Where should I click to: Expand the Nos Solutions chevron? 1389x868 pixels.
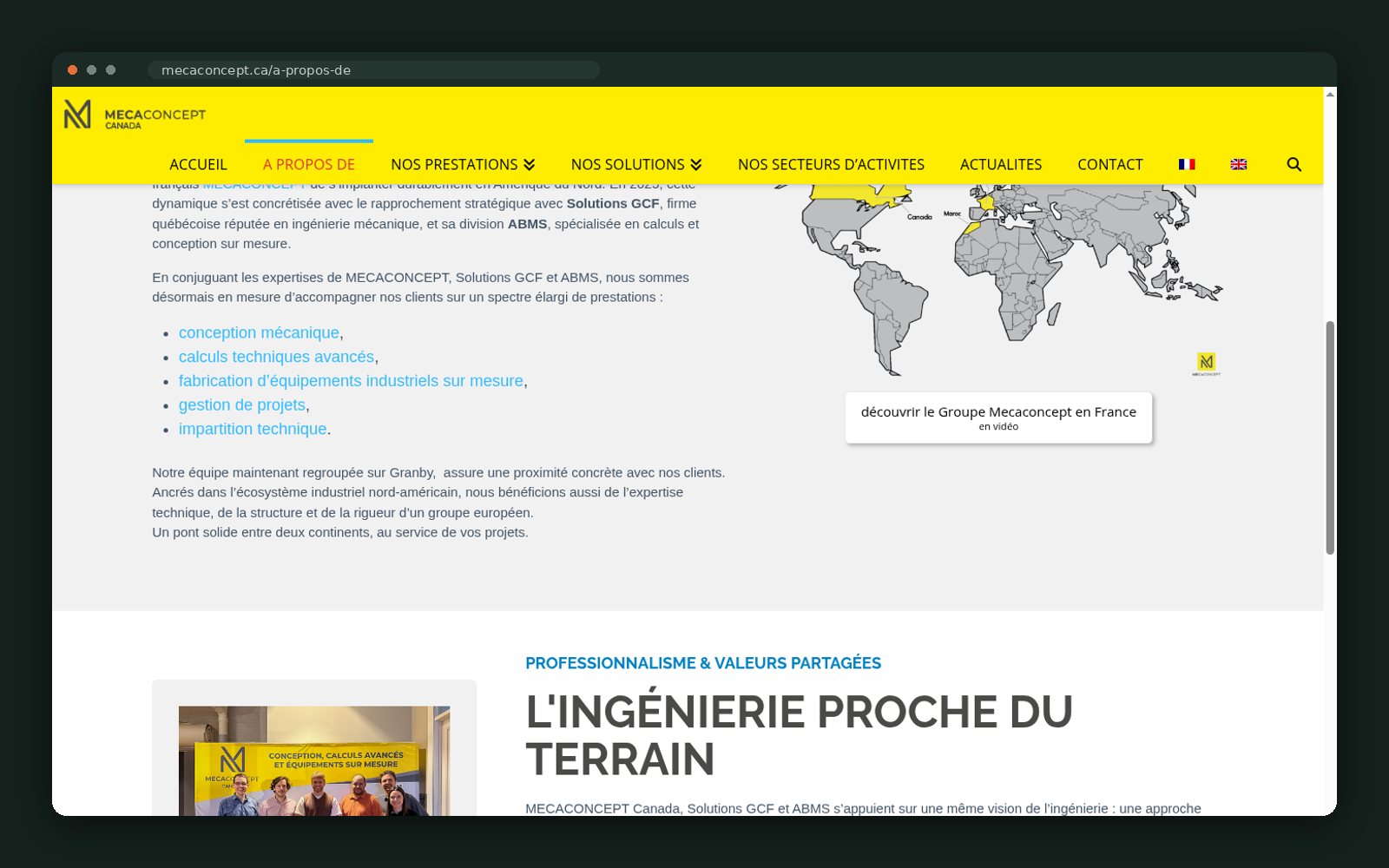[695, 165]
